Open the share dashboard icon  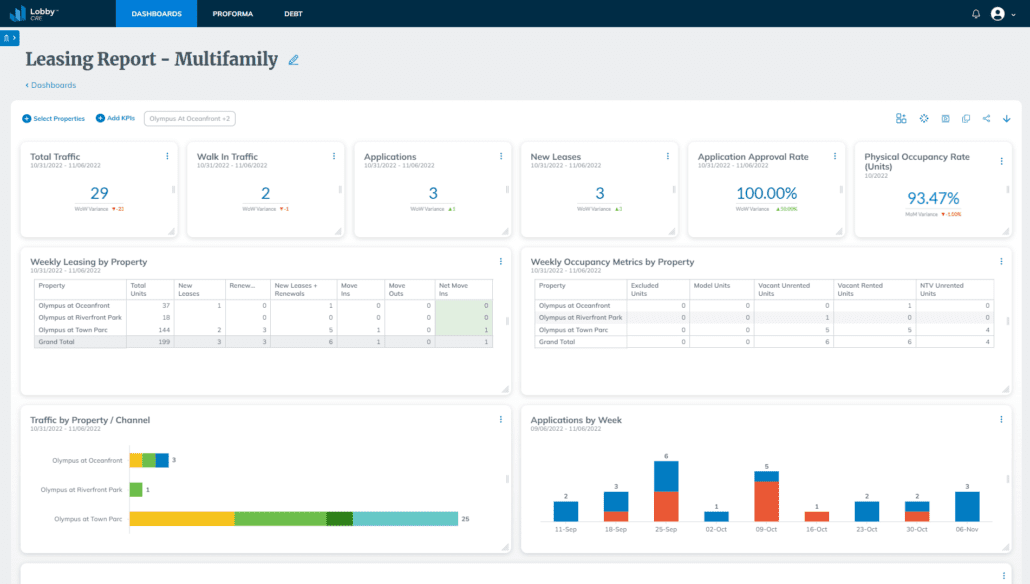click(x=987, y=118)
